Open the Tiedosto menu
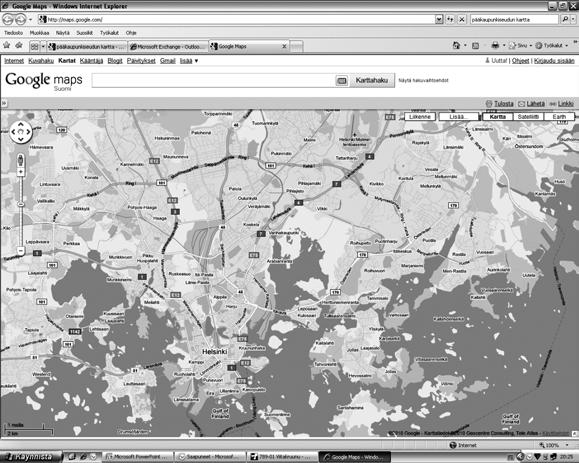The width and height of the screenshot is (579, 463). tap(13, 33)
